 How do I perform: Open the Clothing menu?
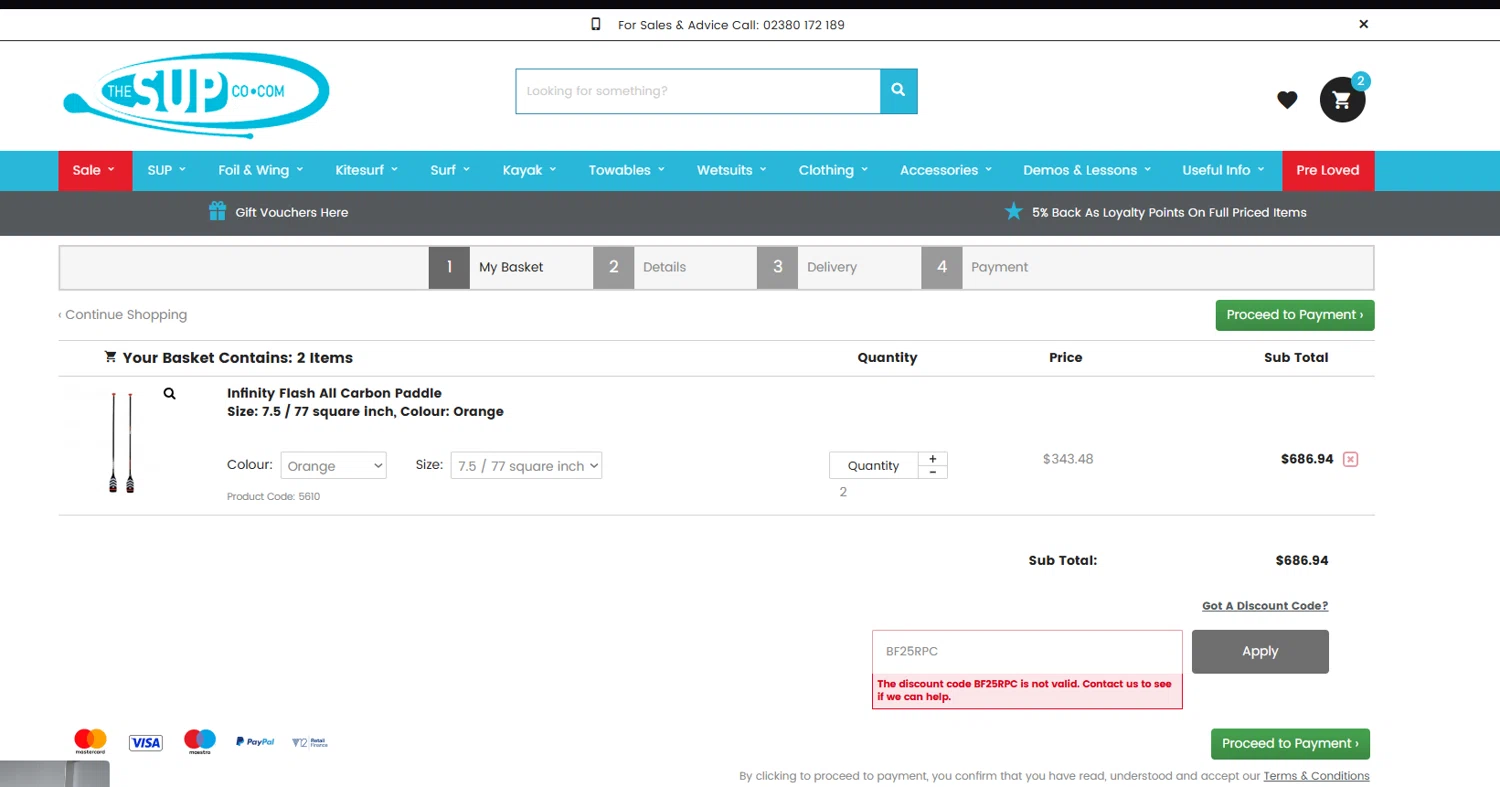click(x=833, y=170)
